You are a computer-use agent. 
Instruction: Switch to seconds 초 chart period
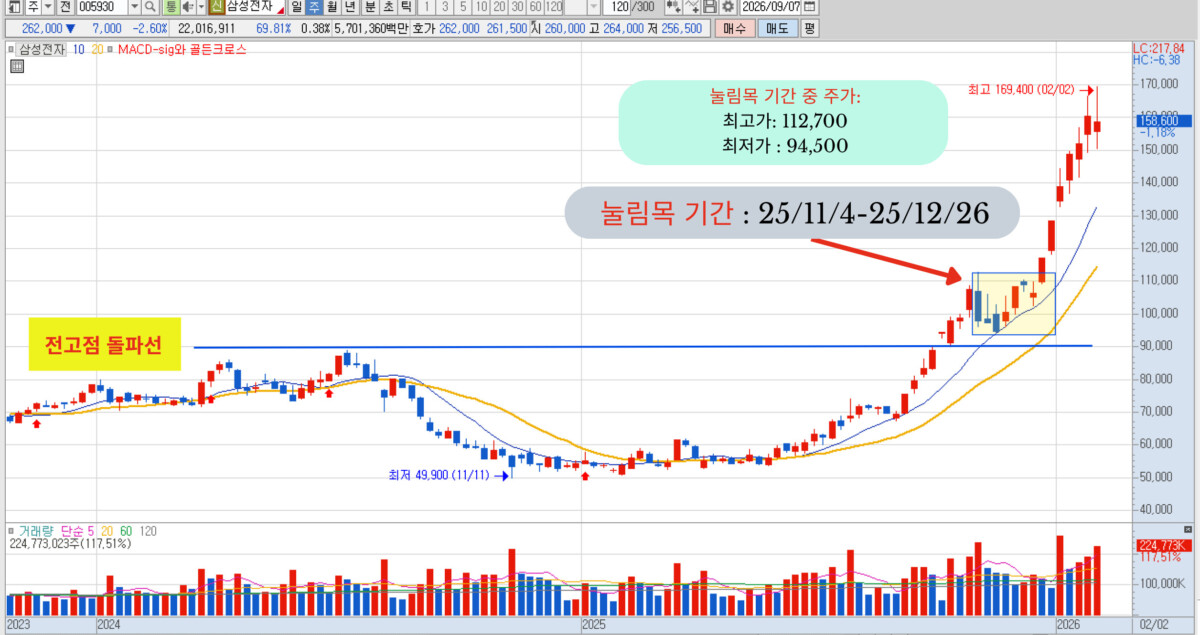388,7
